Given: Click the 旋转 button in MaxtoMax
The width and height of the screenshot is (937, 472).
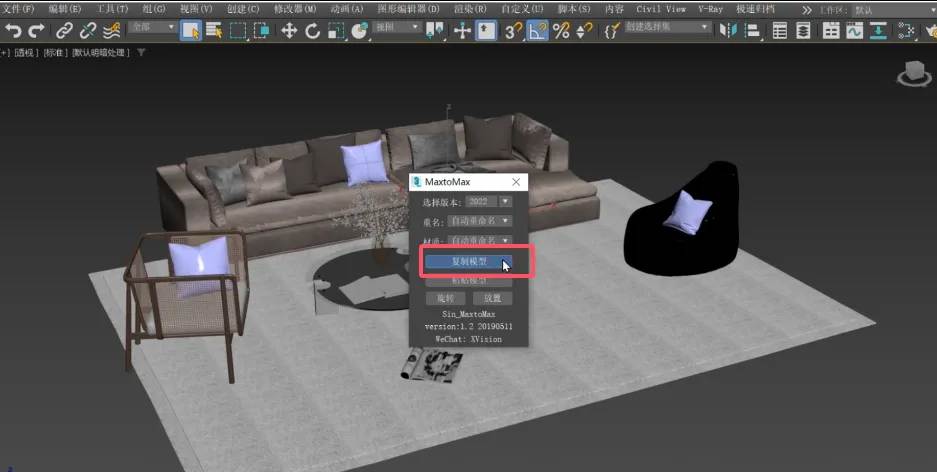Looking at the screenshot, I should pos(445,298).
